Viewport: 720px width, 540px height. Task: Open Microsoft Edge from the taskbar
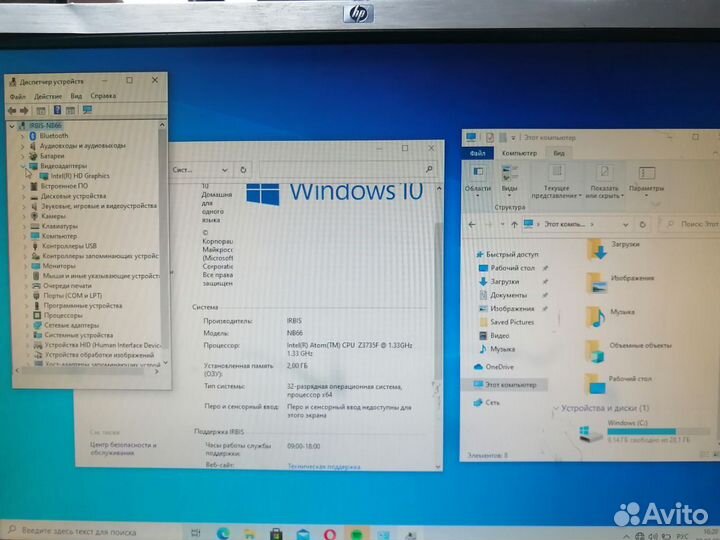tap(224, 531)
